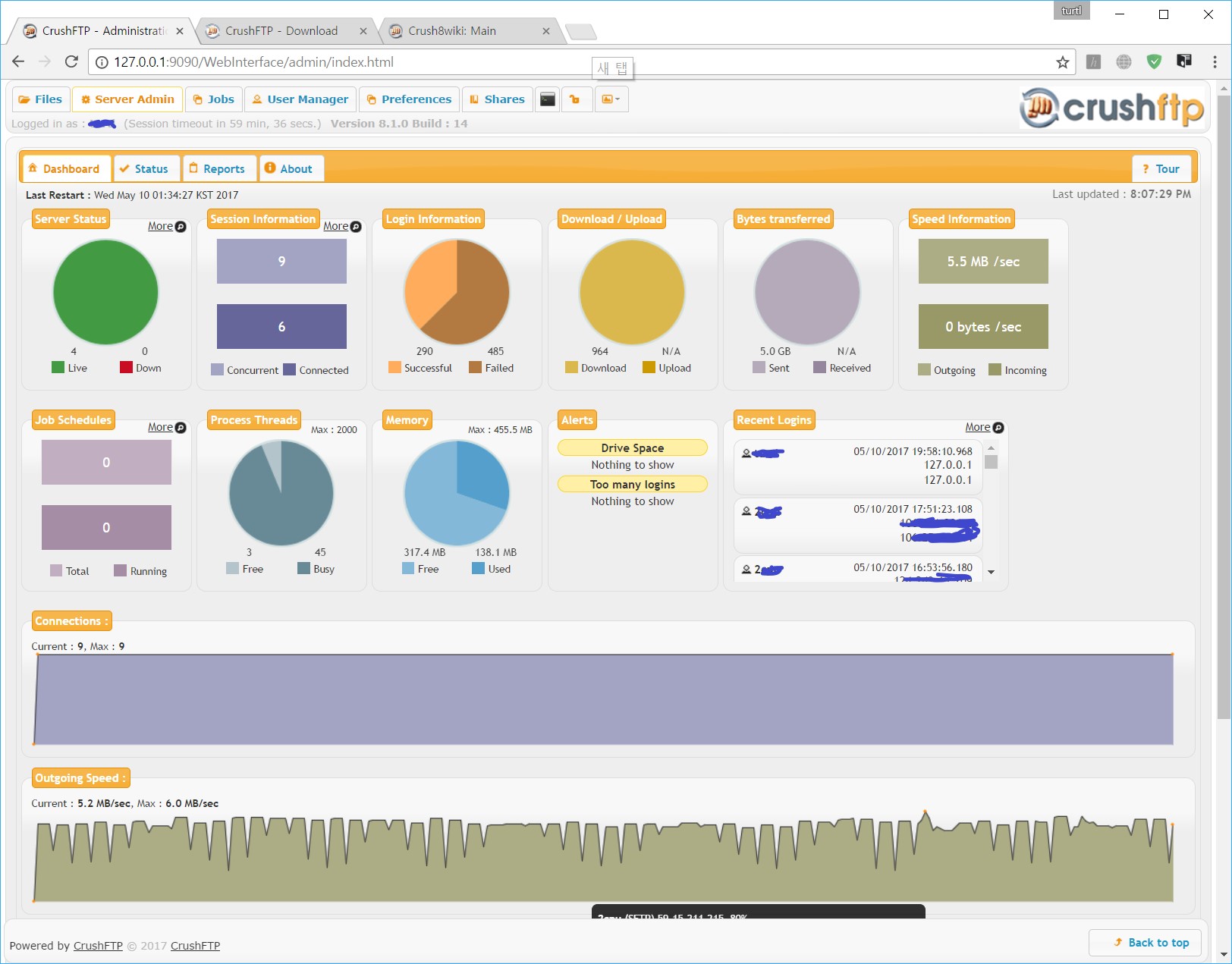This screenshot has height=964, width=1232.
Task: Click the Outgoing Speed area chart
Action: (604, 857)
